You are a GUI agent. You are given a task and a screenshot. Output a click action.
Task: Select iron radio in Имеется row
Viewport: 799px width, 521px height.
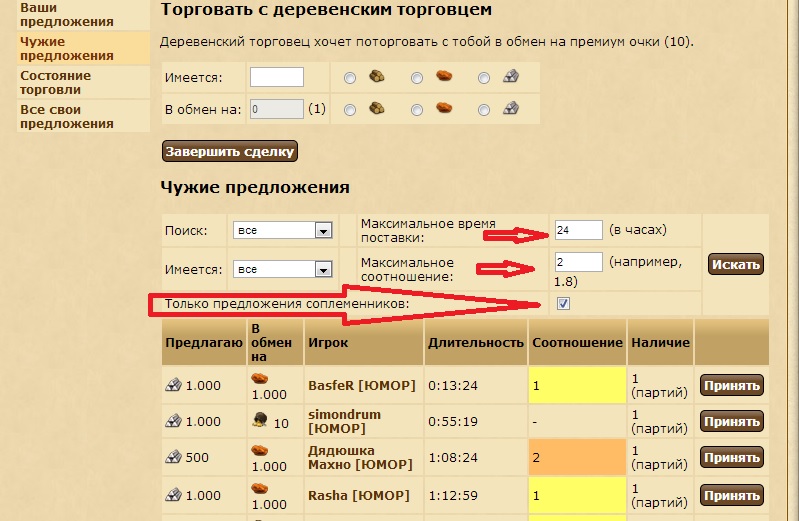tap(484, 78)
